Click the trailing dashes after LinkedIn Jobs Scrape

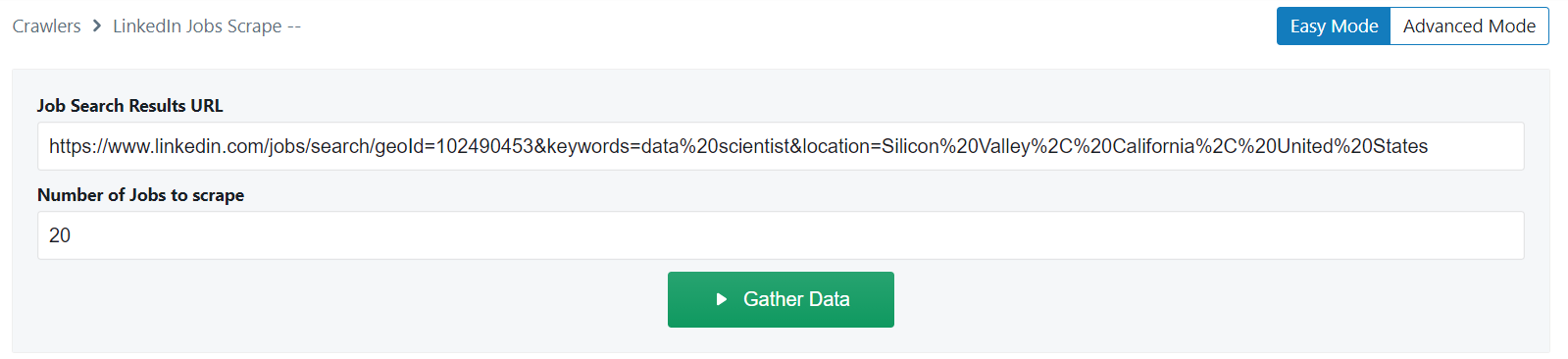pyautogui.click(x=294, y=26)
